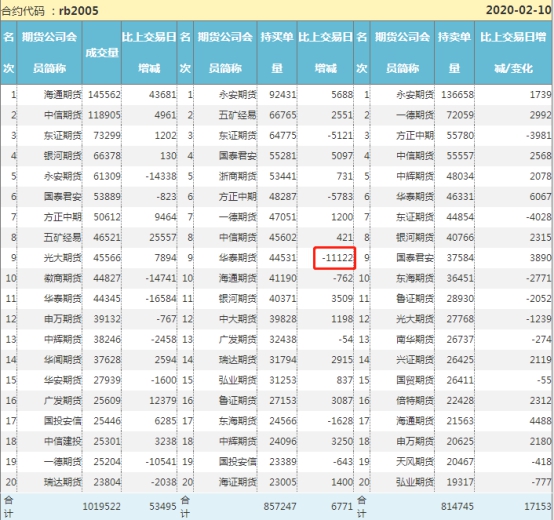This screenshot has height=520, width=554.
Task: Click short position value 136658
Action: [x=457, y=95]
